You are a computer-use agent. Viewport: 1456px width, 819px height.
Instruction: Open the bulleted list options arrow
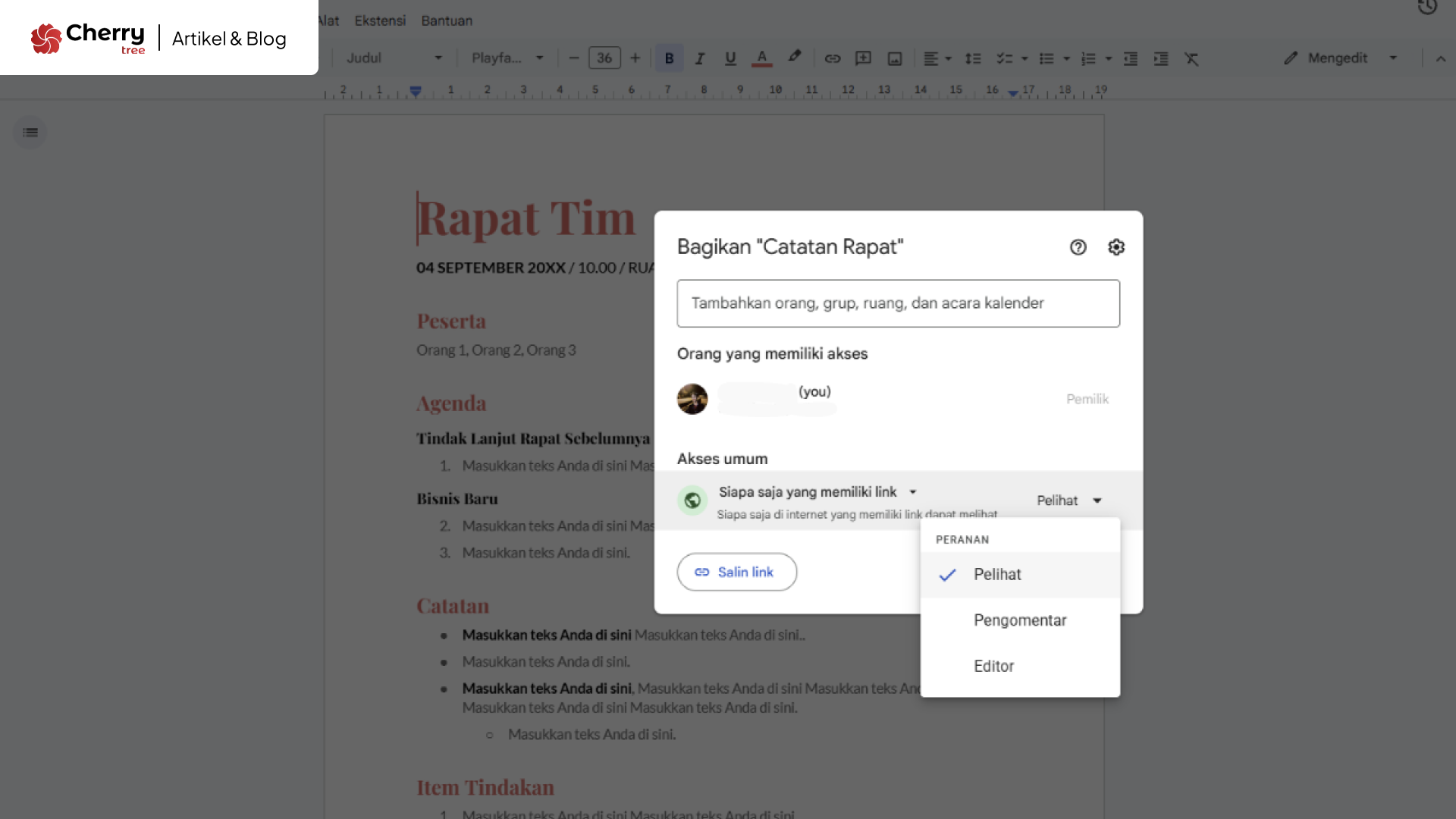(1066, 58)
